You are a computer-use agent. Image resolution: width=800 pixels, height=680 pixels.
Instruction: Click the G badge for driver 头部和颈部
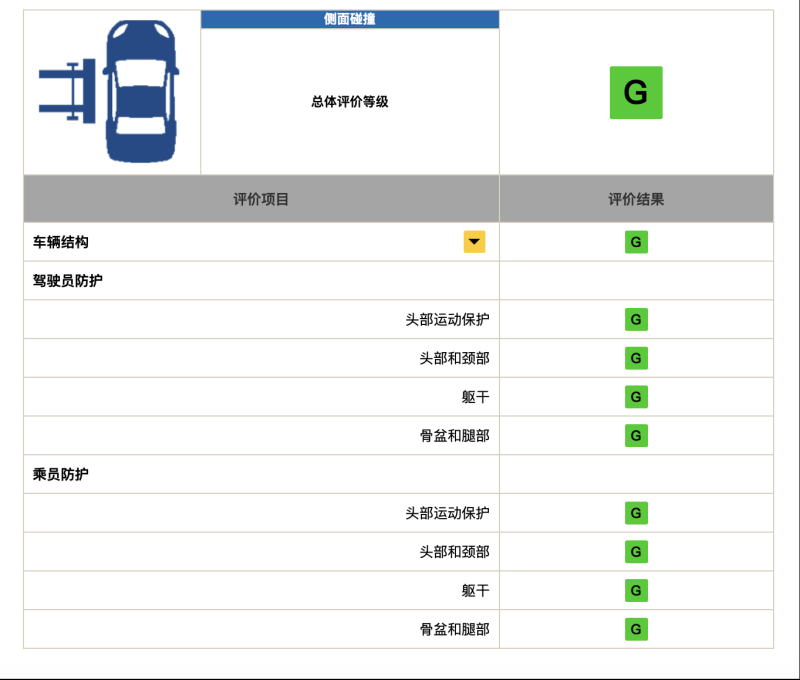[x=636, y=358]
